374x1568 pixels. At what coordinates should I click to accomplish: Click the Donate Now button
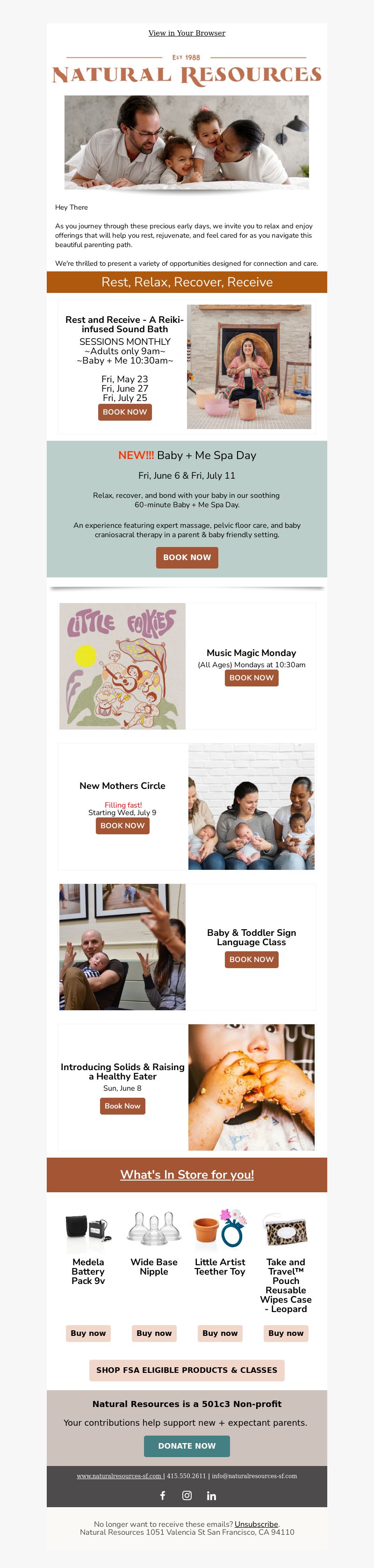coord(187,1446)
